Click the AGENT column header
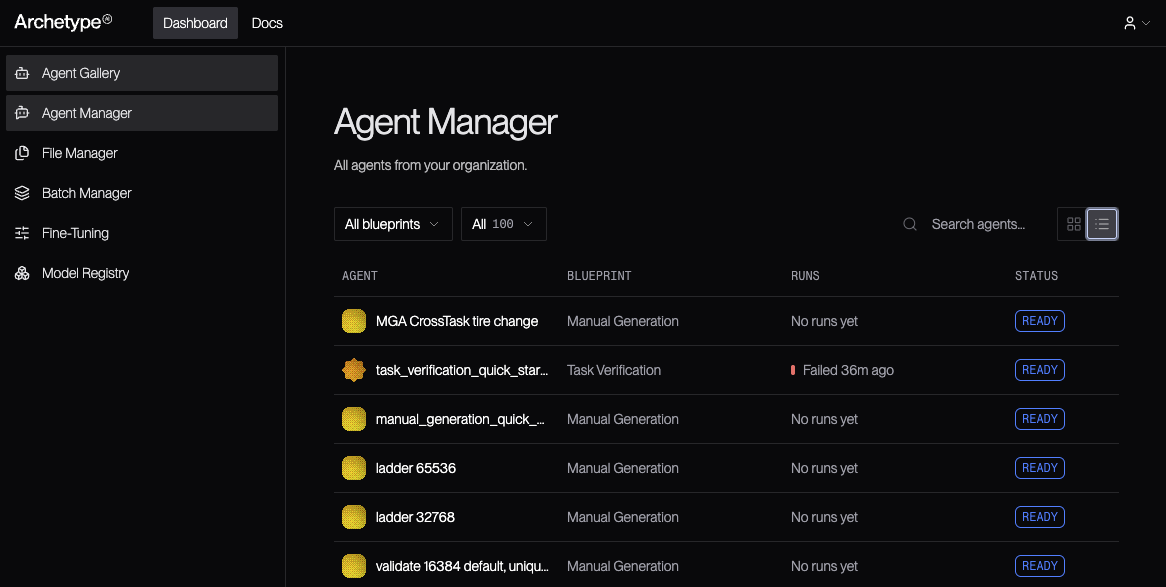Viewport: 1166px width, 587px height. click(360, 275)
